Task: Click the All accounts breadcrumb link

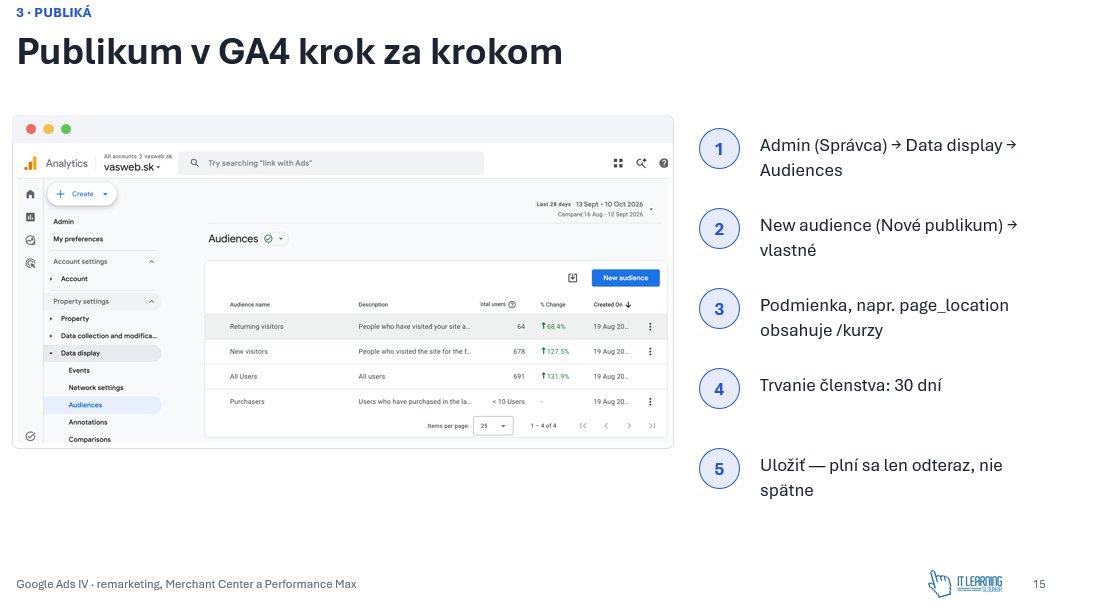Action: click(x=120, y=156)
